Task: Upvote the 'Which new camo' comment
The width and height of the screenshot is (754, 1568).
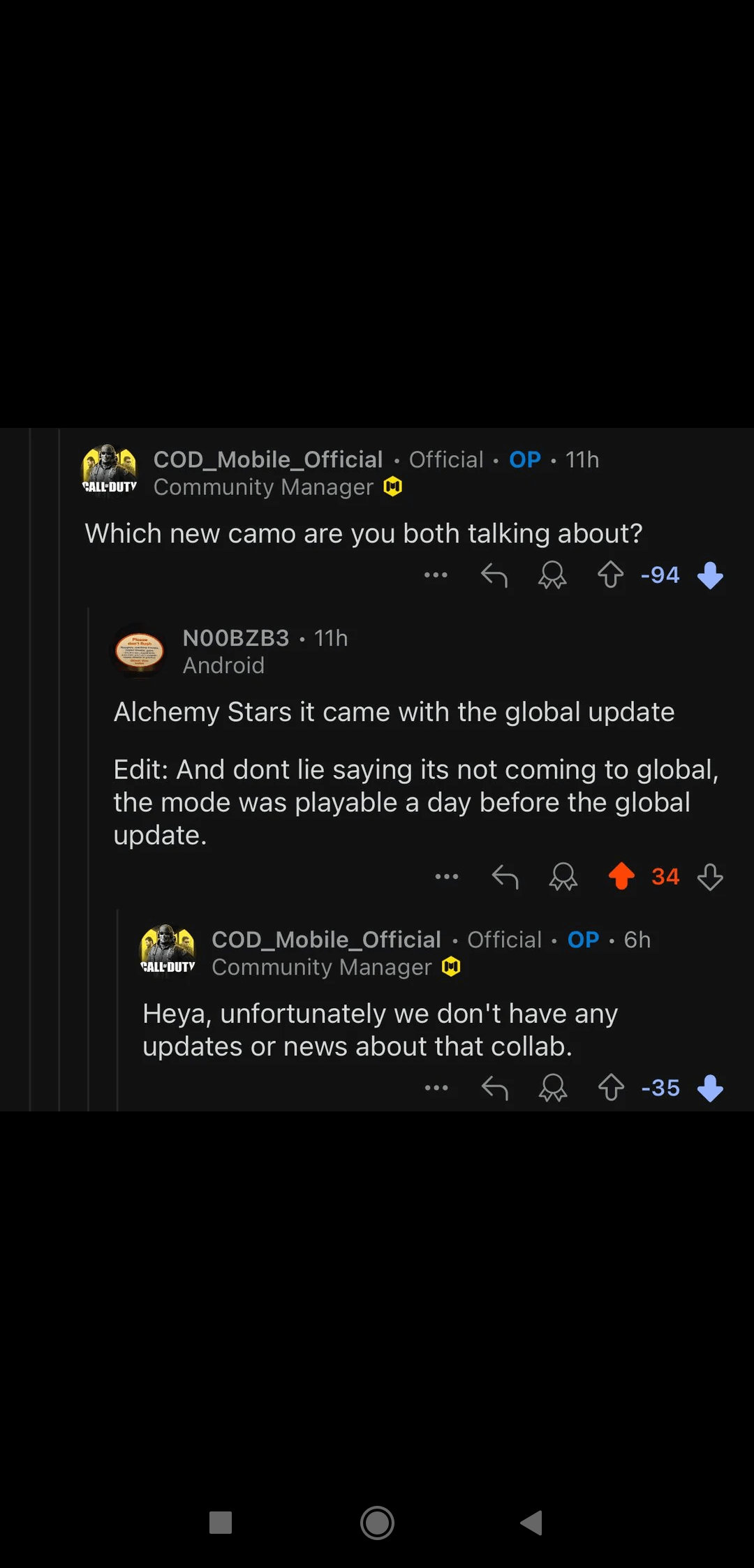Action: (611, 575)
